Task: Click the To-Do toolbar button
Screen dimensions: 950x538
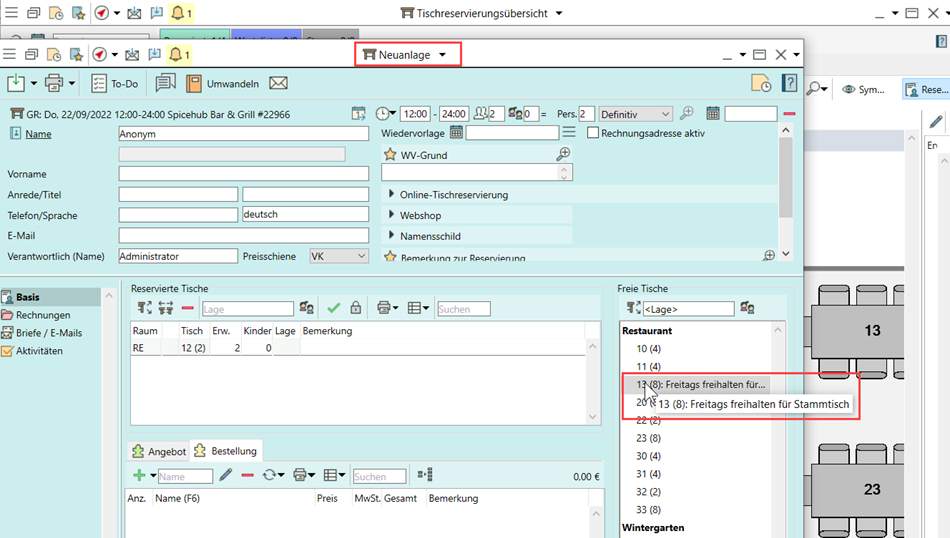Action: (114, 84)
